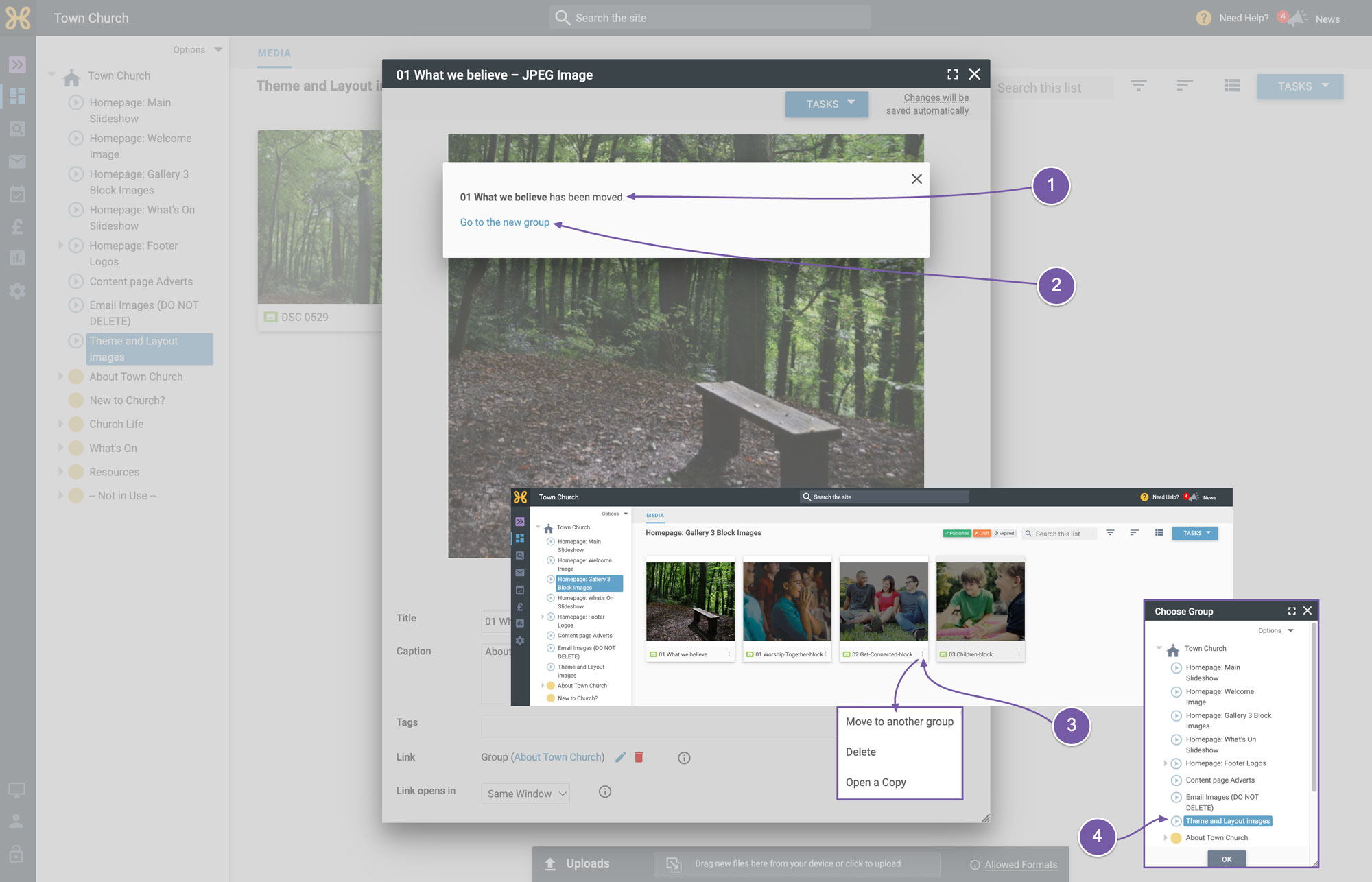Viewport: 1372px width, 882px height.
Task: Click the three-dot menu on 03 Children-block card
Action: click(1019, 654)
